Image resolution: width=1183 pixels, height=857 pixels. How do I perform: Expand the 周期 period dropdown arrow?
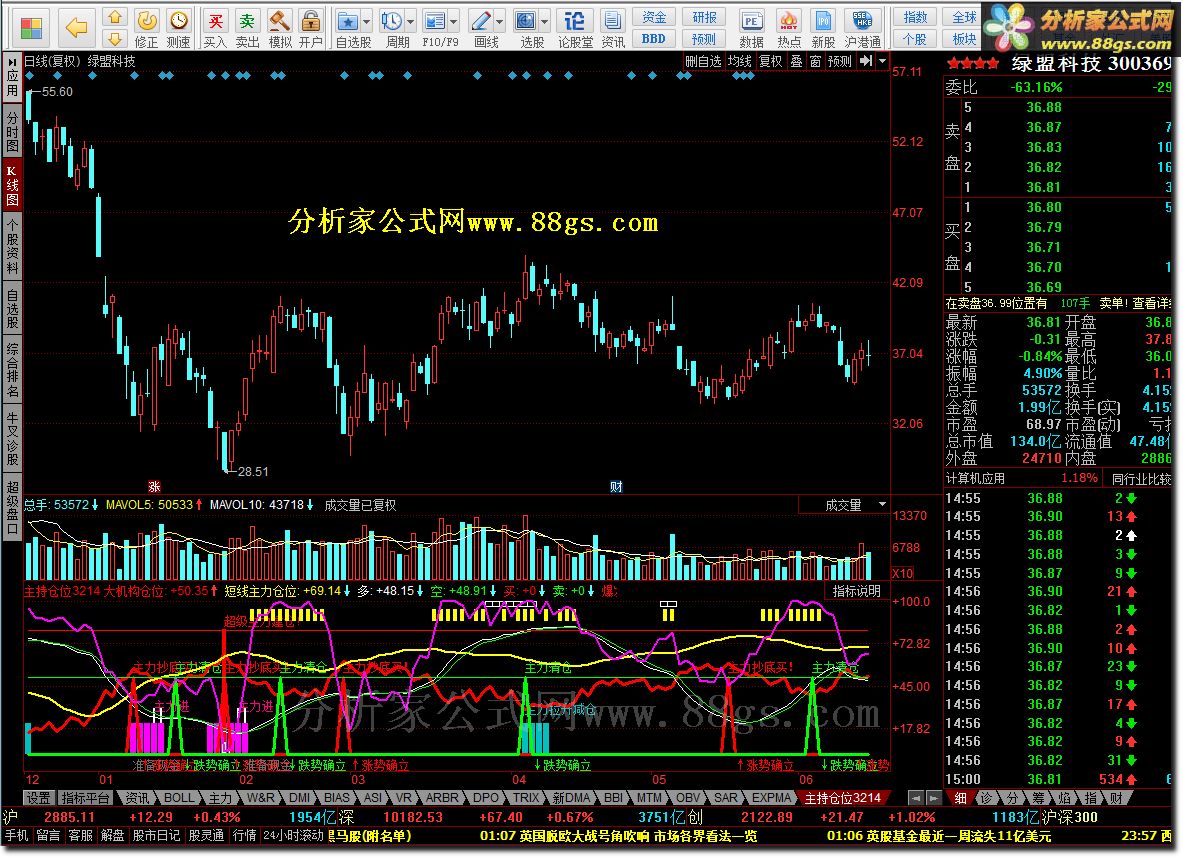[x=410, y=22]
